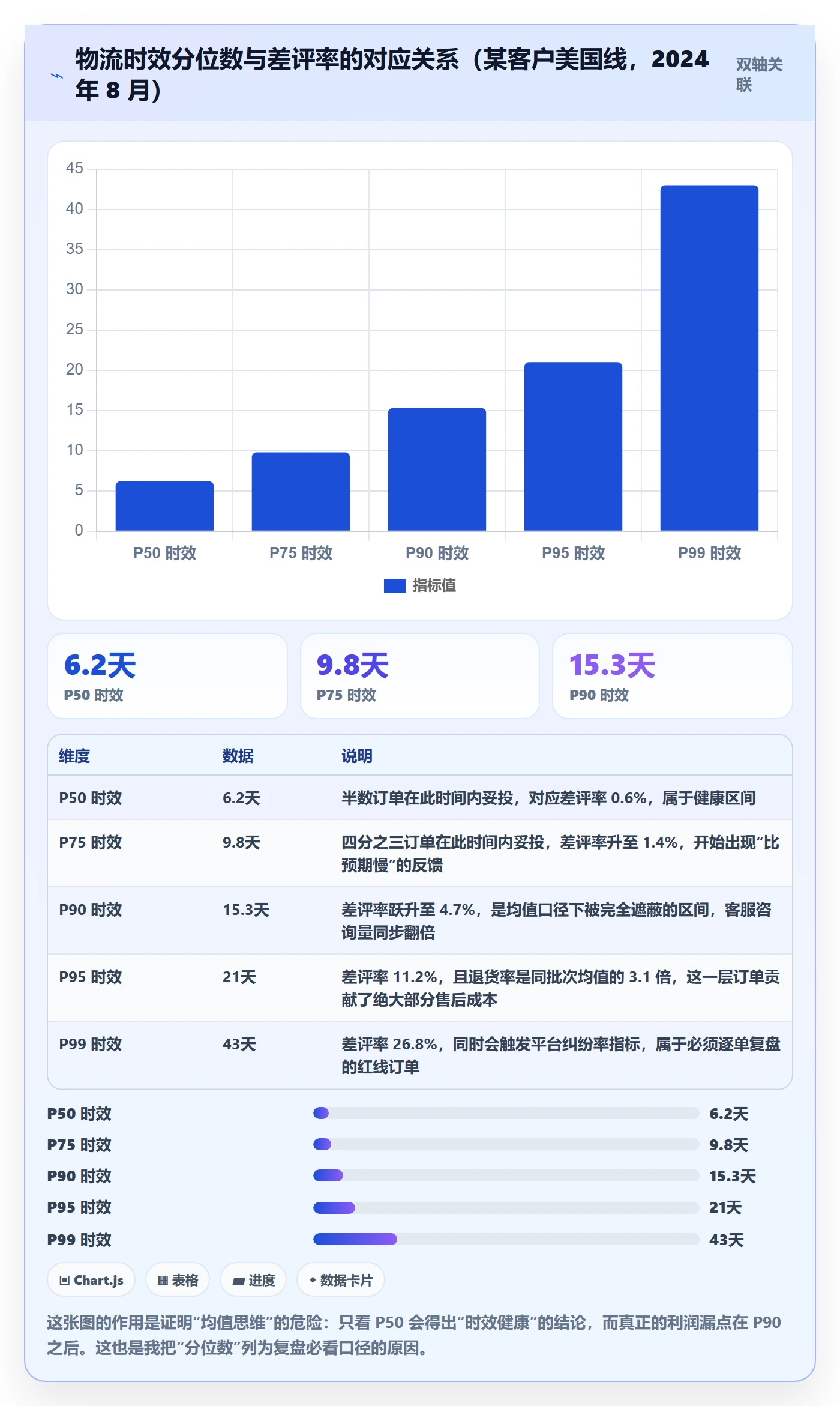Click the P90 时效 row label in table
The height and width of the screenshot is (1406, 840).
pyautogui.click(x=91, y=910)
